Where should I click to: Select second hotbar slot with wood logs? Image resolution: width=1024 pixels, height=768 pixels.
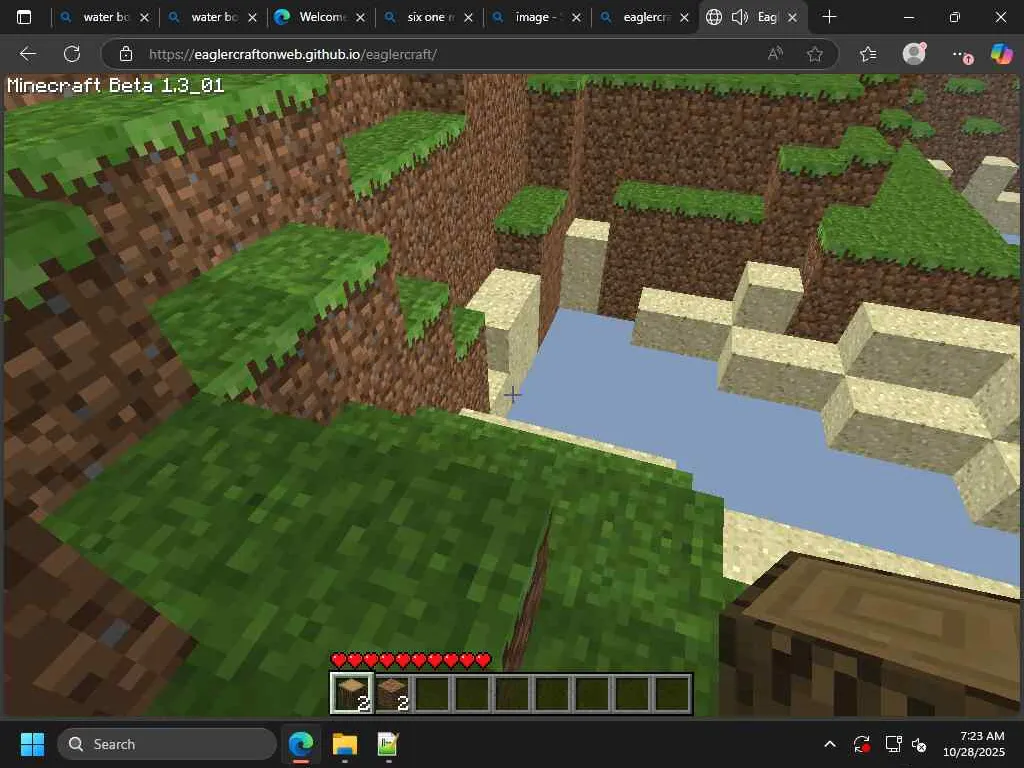click(393, 693)
